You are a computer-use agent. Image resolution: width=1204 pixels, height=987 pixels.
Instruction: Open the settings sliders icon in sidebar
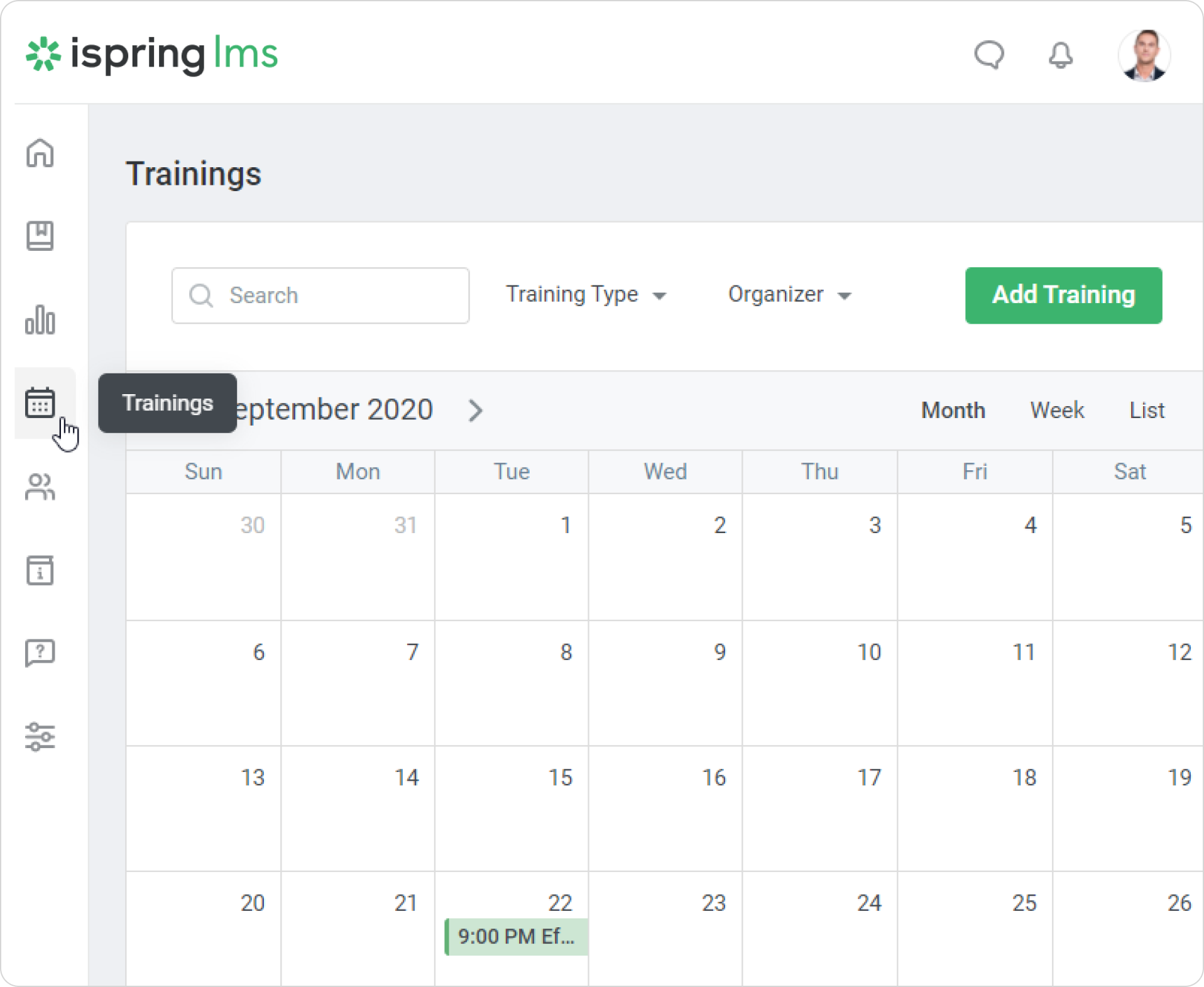pos(40,736)
